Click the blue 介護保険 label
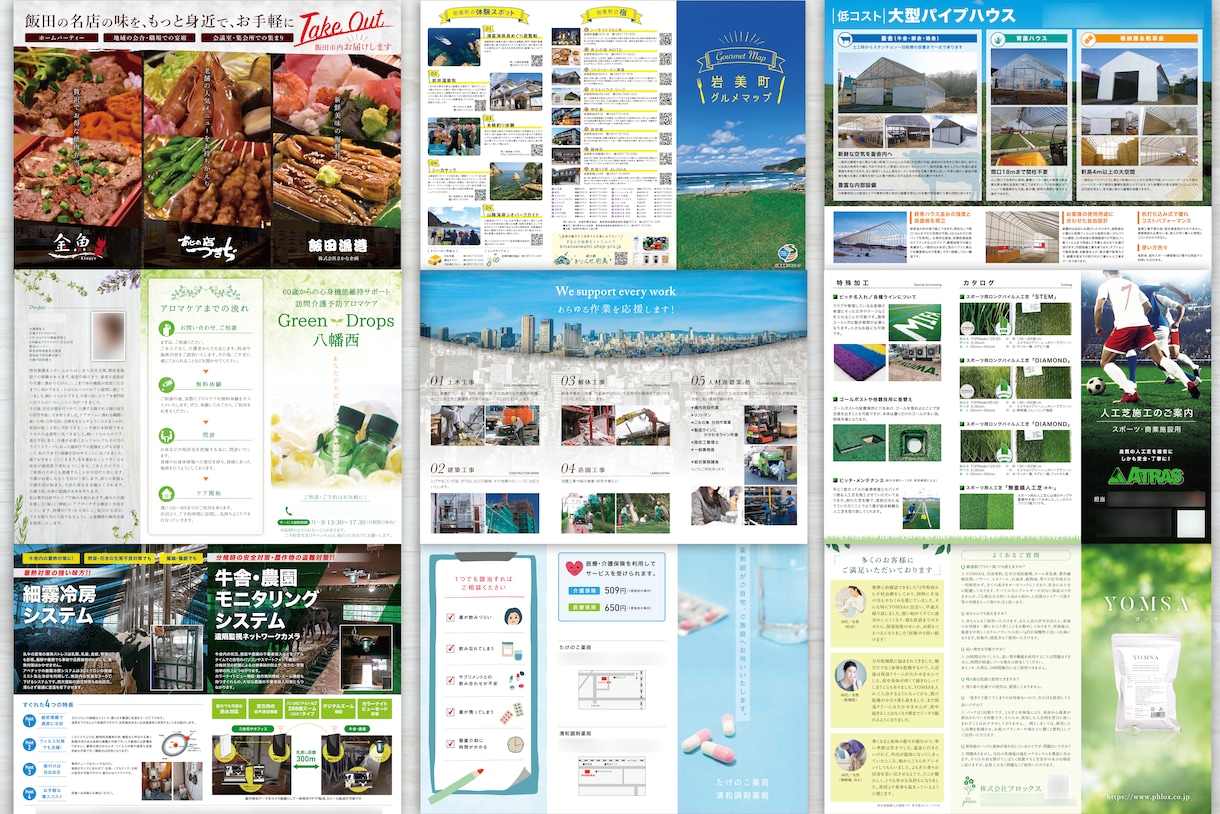1220x814 pixels. [583, 590]
